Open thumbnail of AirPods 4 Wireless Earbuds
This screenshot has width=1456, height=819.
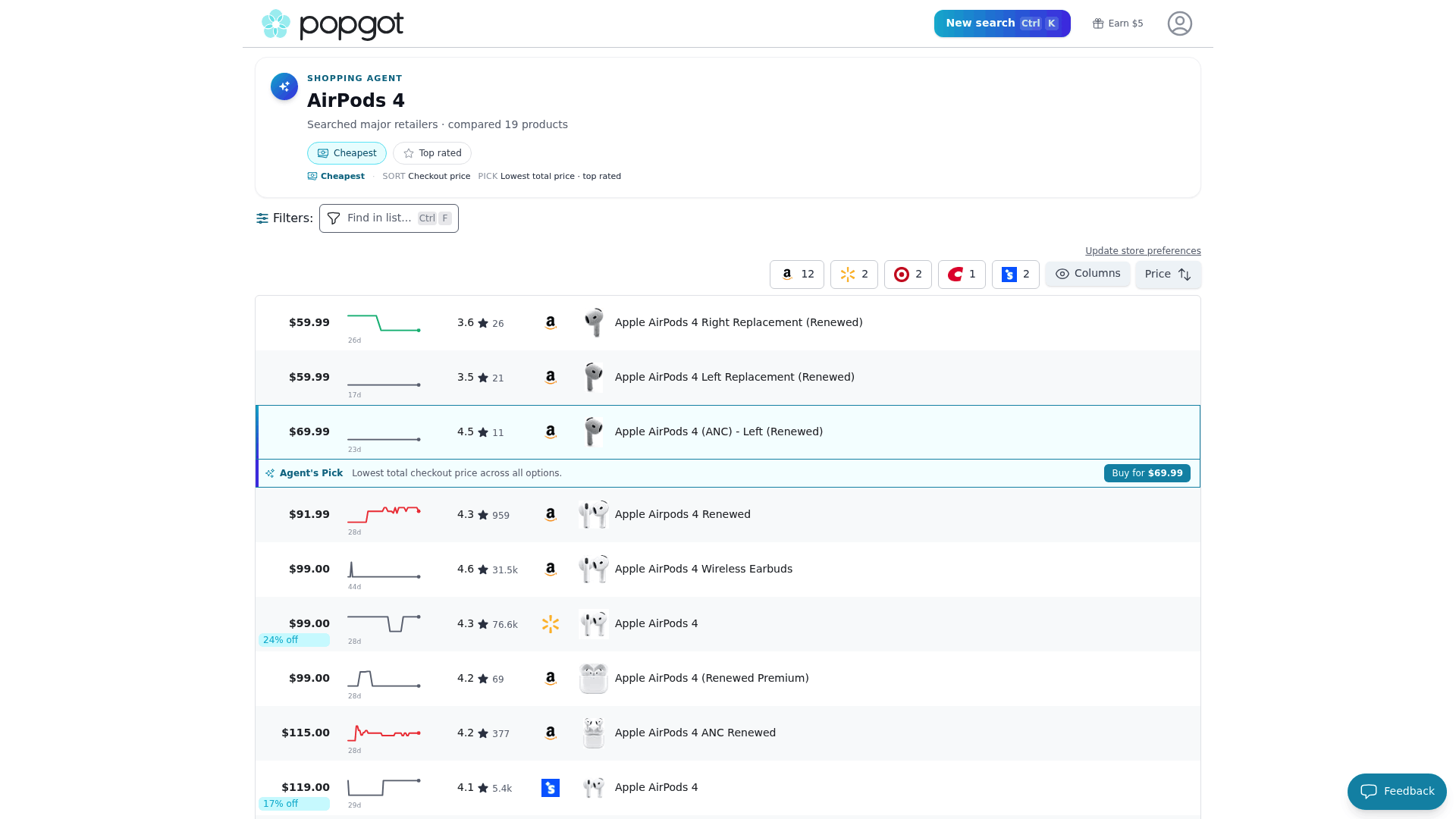coord(594,570)
